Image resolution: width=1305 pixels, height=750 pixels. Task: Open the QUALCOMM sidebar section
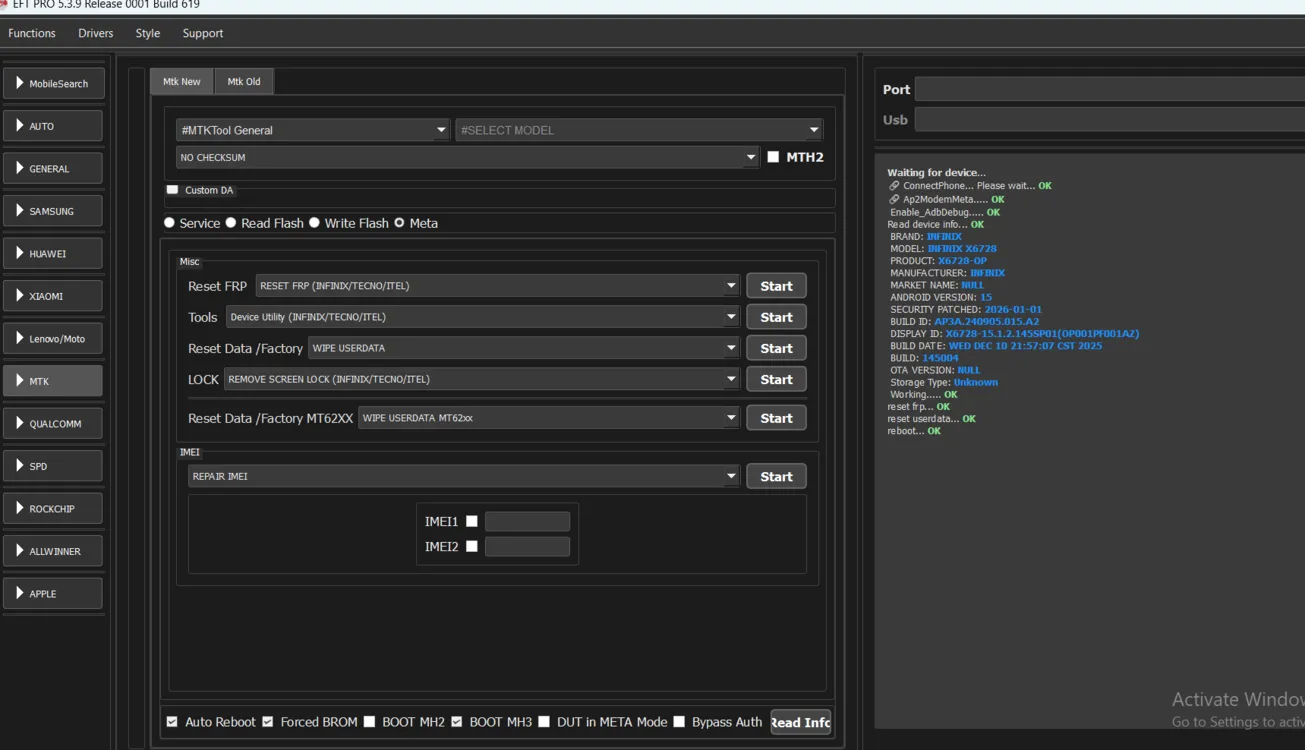pyautogui.click(x=53, y=424)
